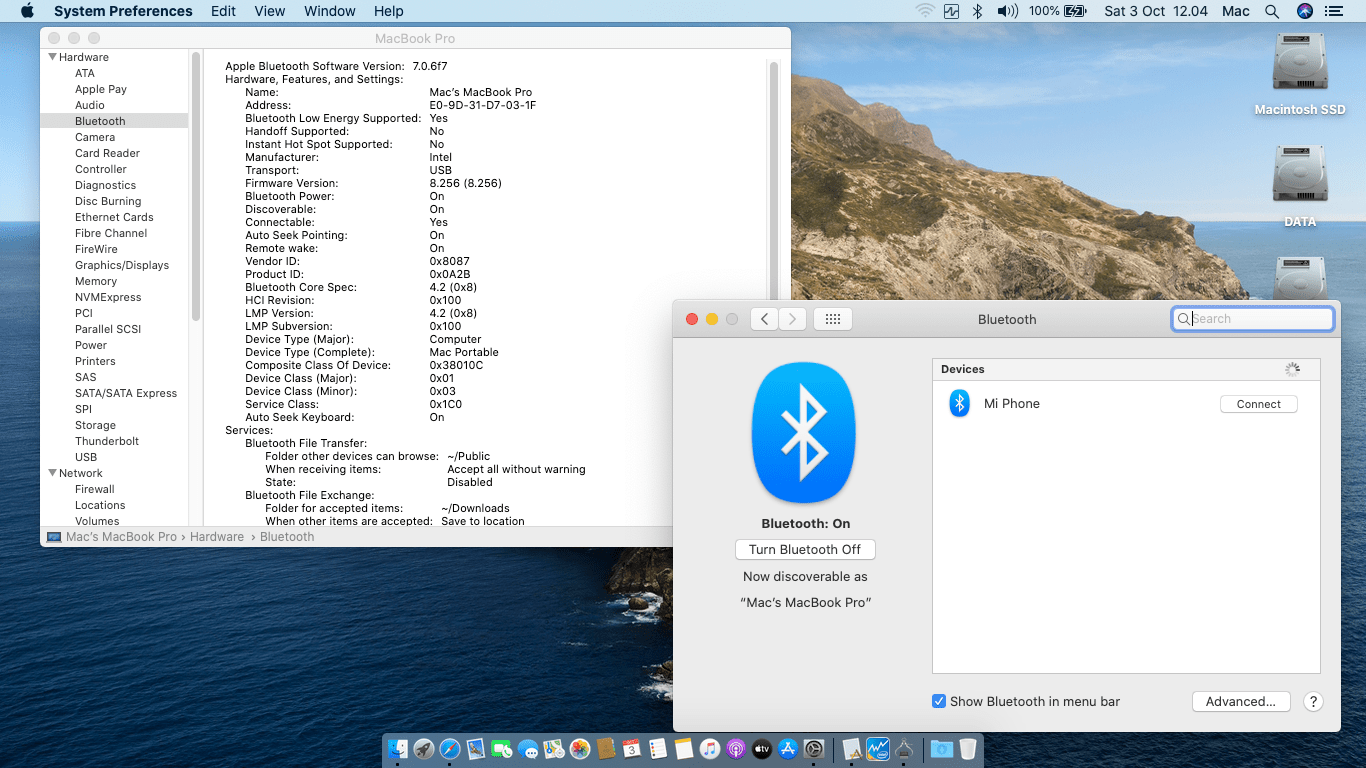Collapse the Hardware section in sidebar

pyautogui.click(x=53, y=57)
